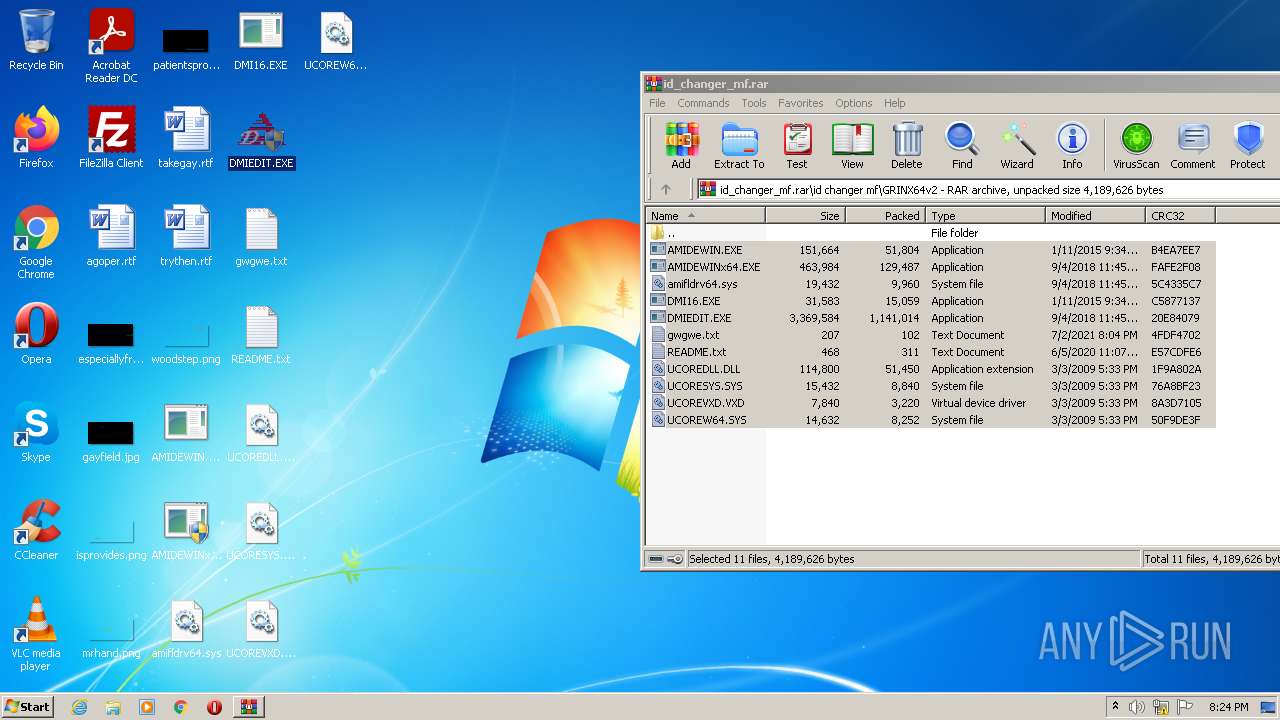Select takegay.rtf on the desktop
The height and width of the screenshot is (720, 1280).
click(x=186, y=137)
